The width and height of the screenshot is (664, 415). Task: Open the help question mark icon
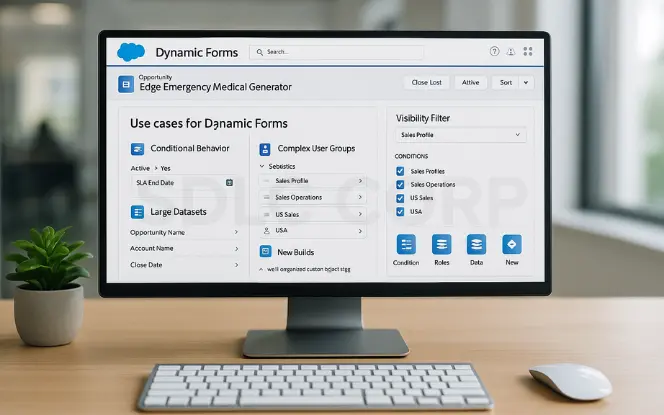point(494,51)
